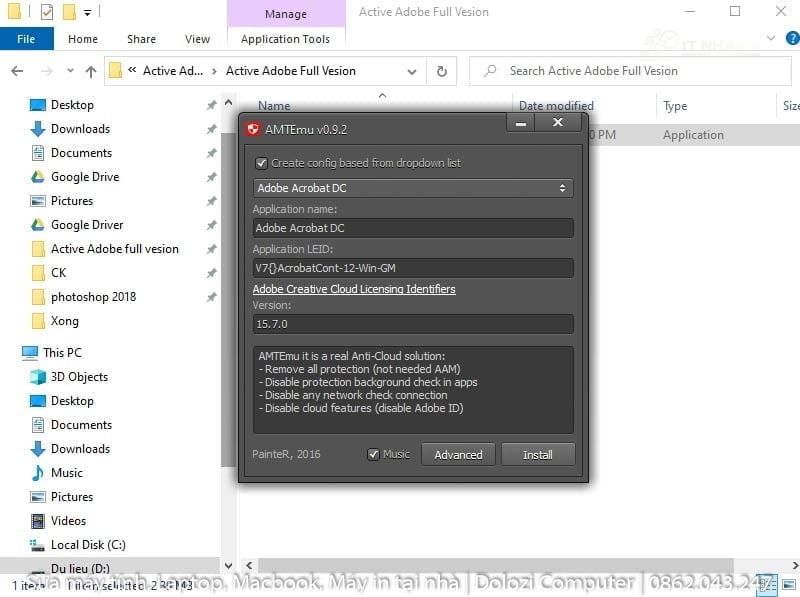Click the Music folder icon under This PC
This screenshot has width=800, height=597.
click(38, 473)
